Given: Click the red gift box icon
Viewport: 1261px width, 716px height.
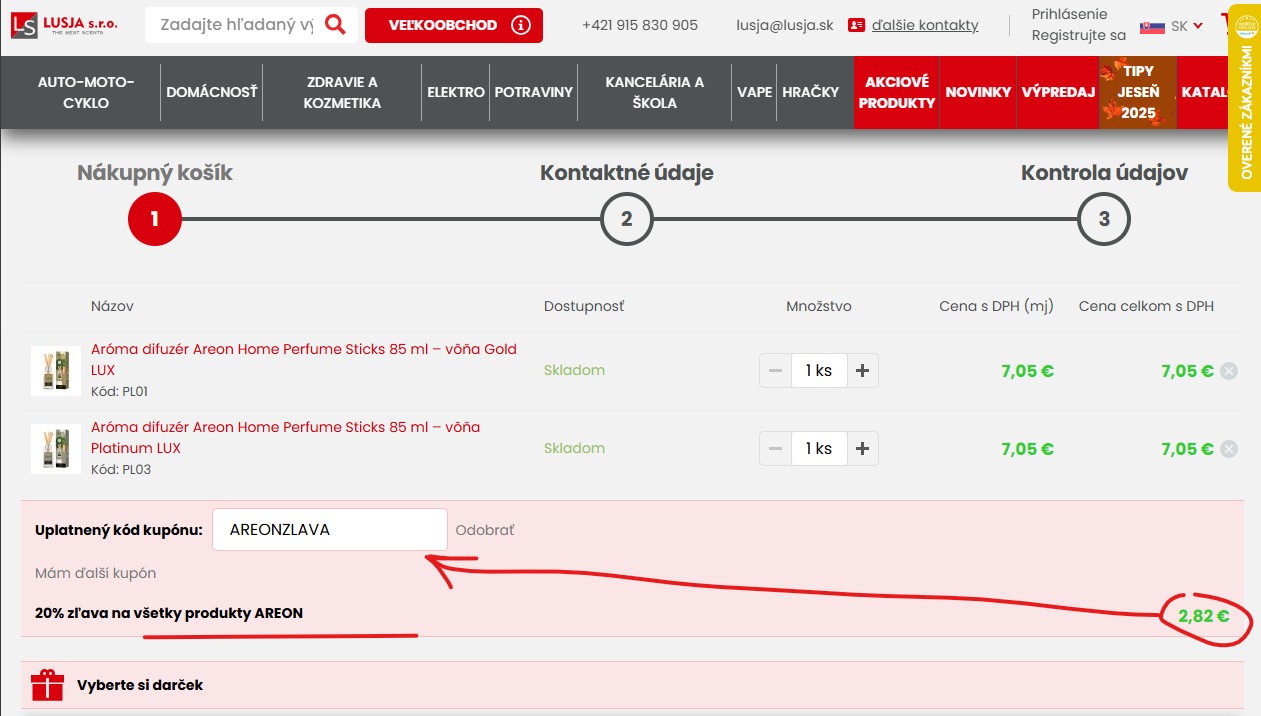Looking at the screenshot, I should [47, 685].
